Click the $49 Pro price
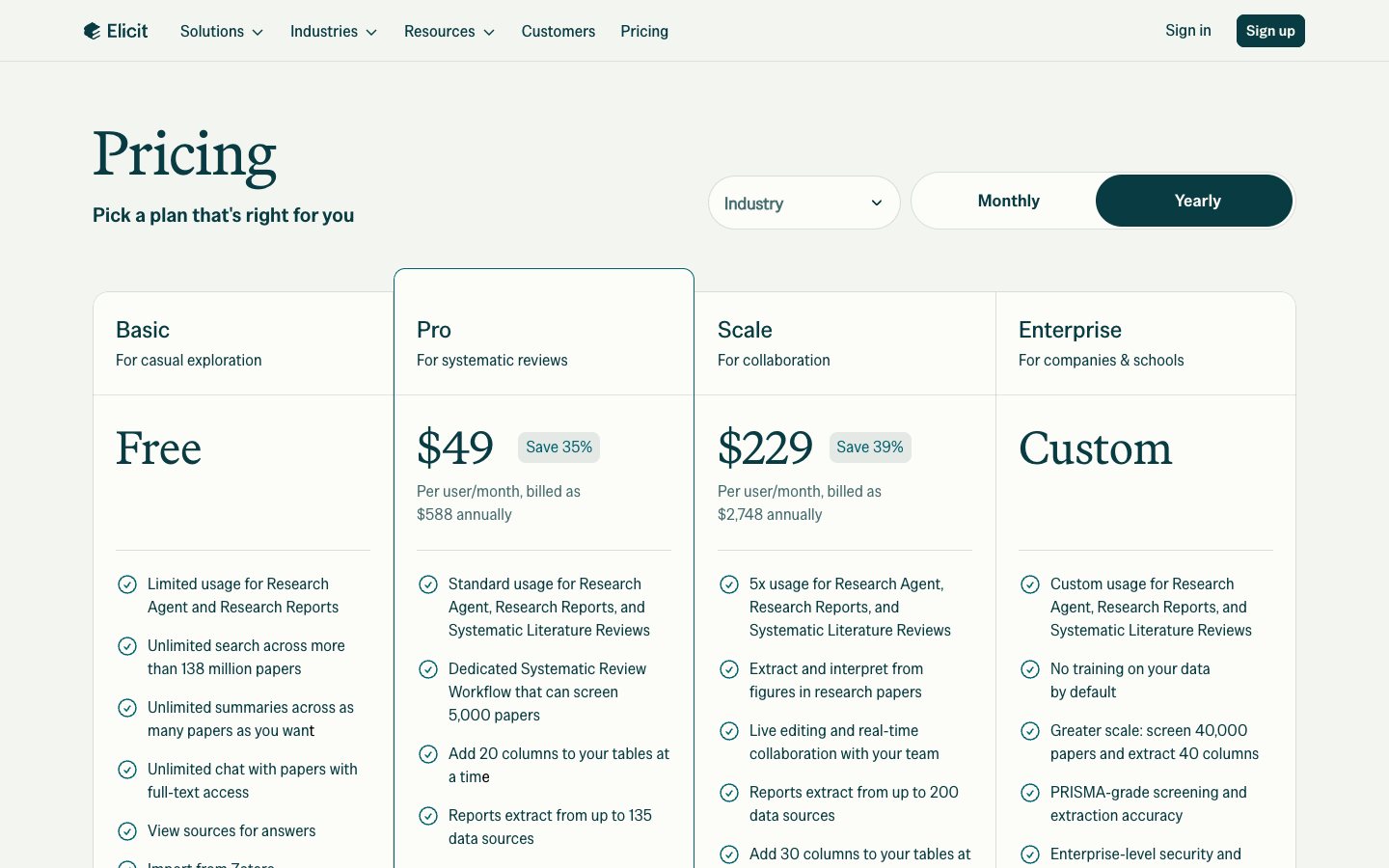1389x868 pixels. pos(455,448)
